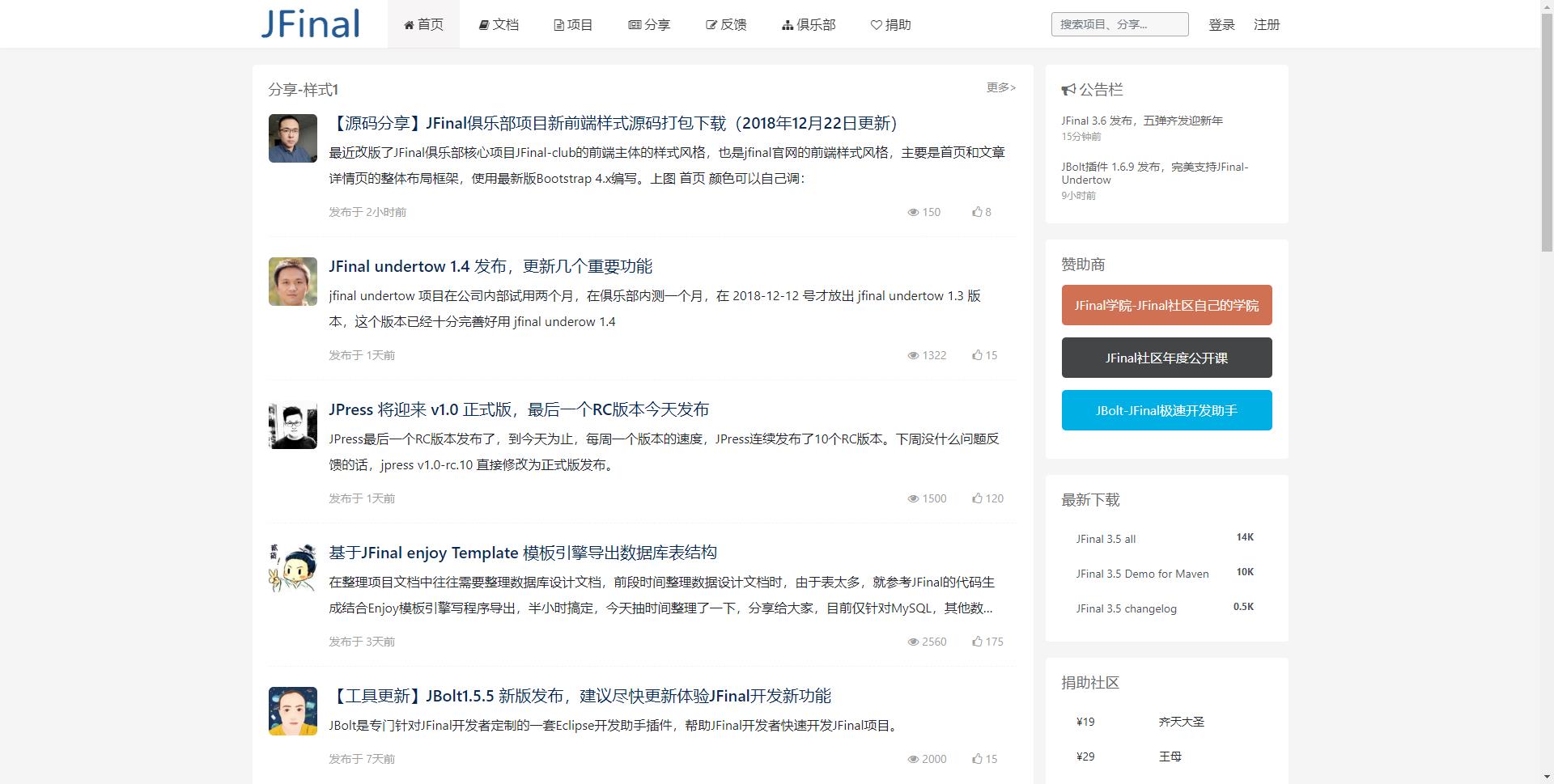The image size is (1554, 784).
Task: Open the 捐助 donate nav item
Action: pyautogui.click(x=890, y=24)
